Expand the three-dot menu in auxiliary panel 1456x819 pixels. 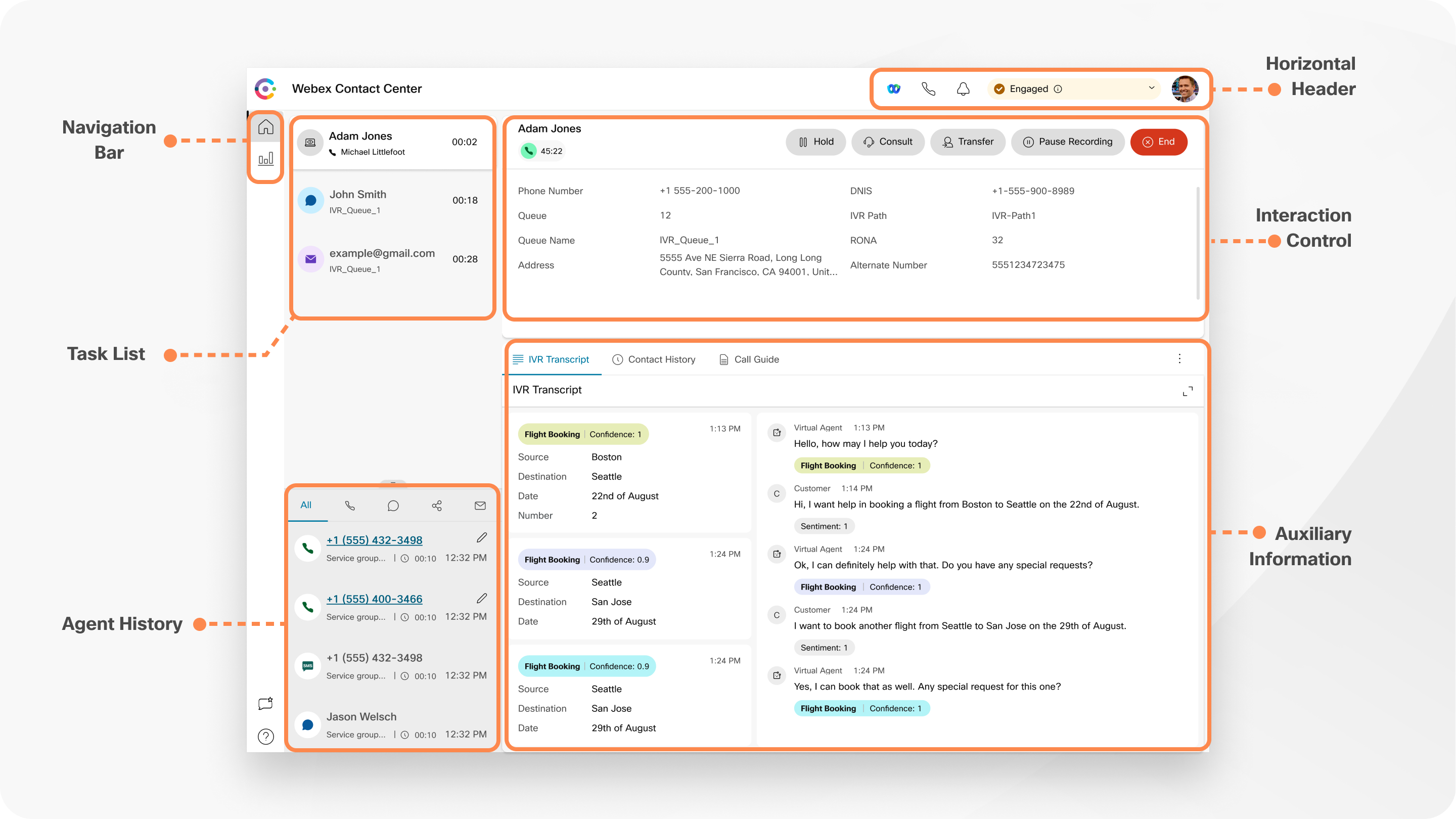(1180, 359)
